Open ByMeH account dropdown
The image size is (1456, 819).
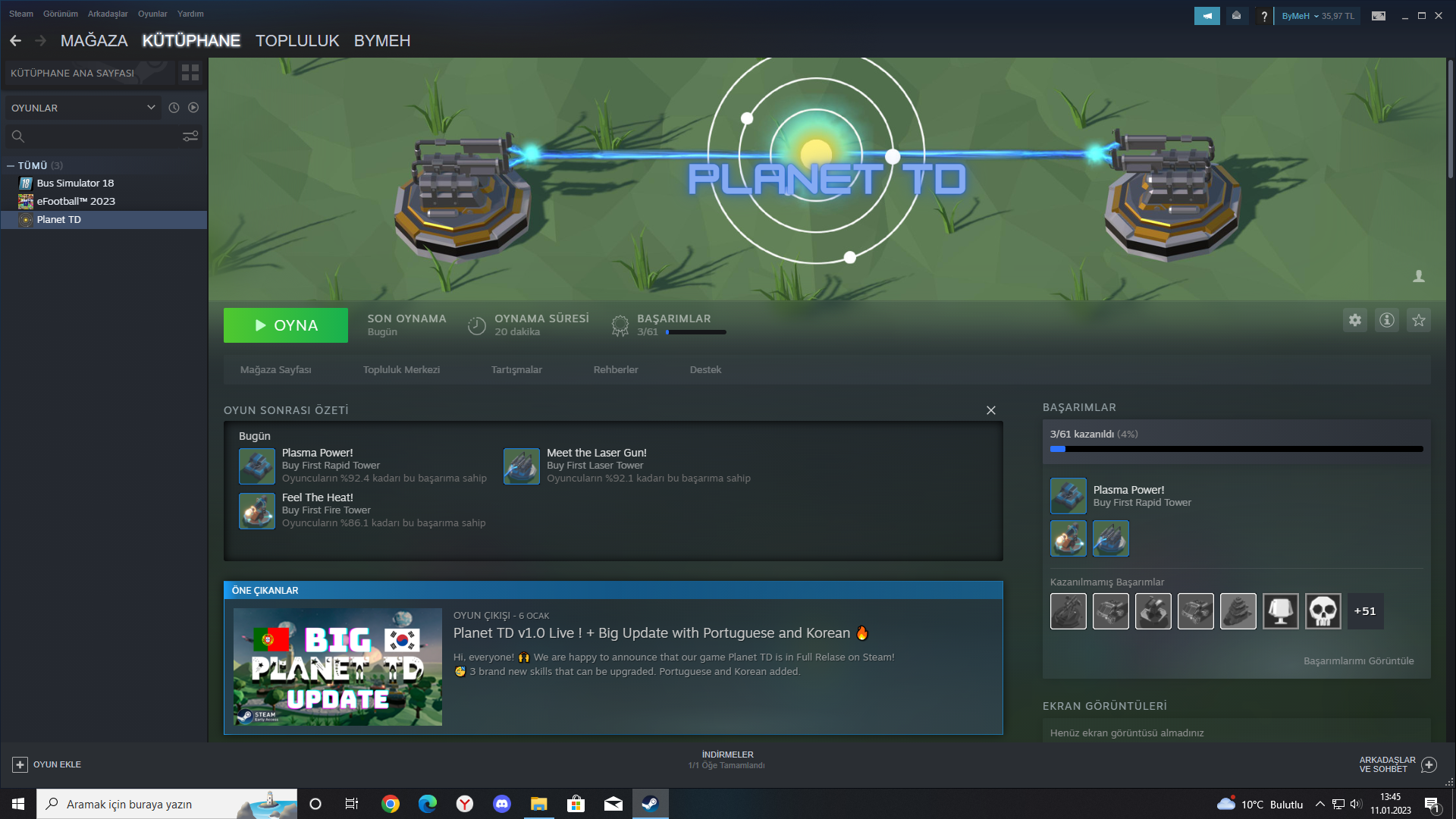click(x=1318, y=16)
